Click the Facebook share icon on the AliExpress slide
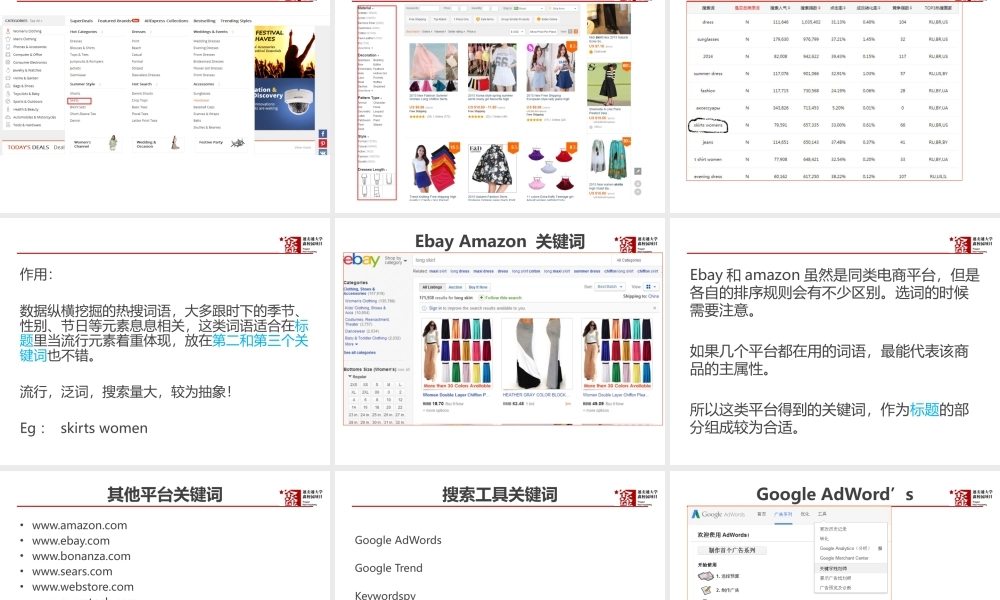This screenshot has width=1000, height=600. coord(323,134)
